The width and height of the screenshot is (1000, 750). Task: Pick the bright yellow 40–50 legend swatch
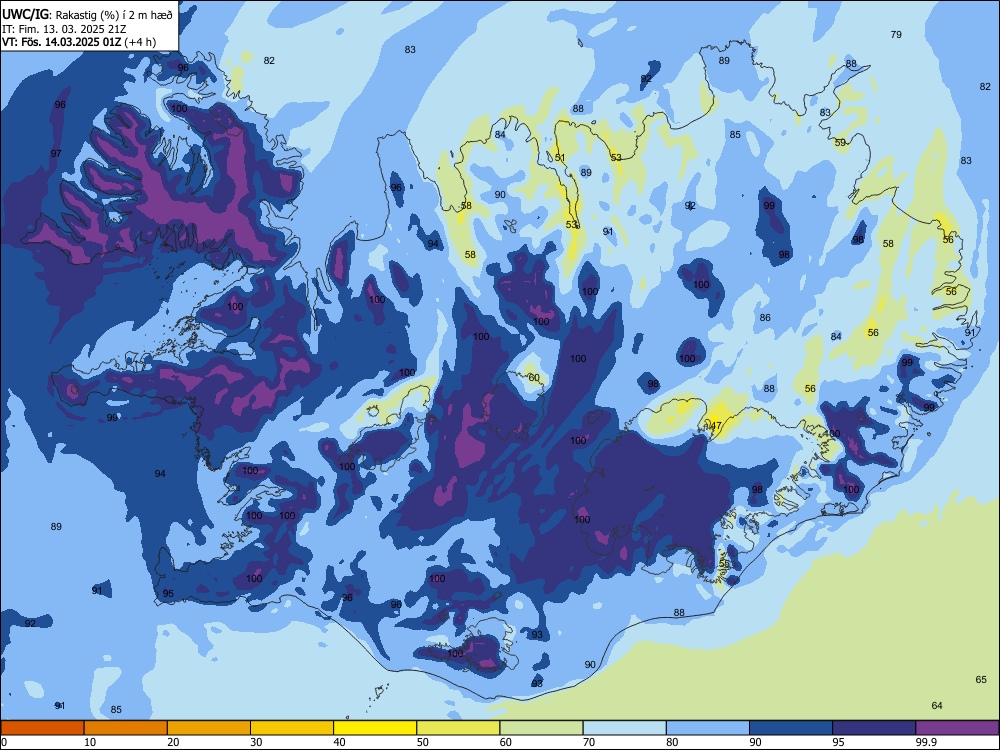[x=375, y=728]
